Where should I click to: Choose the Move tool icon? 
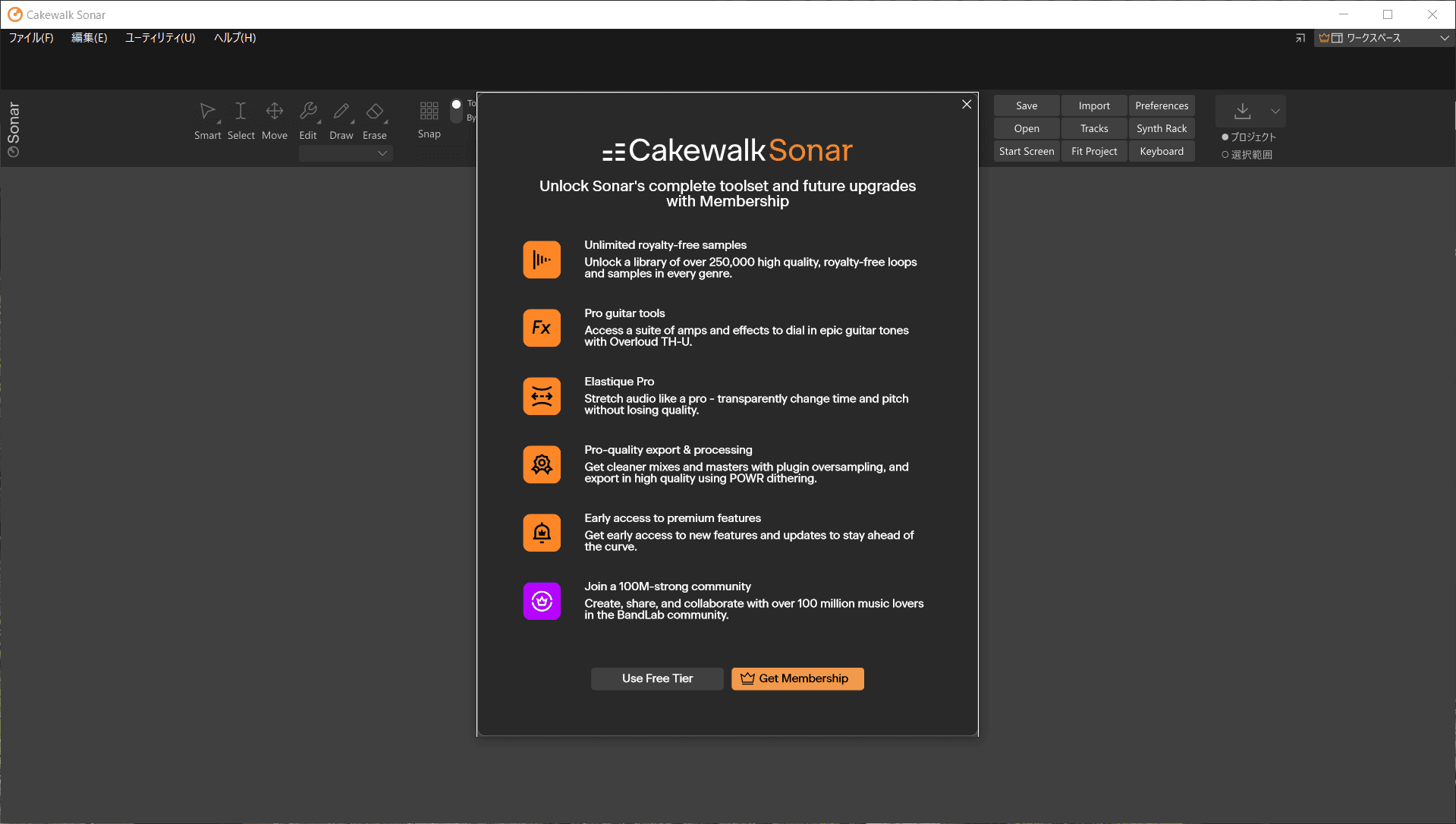point(274,112)
